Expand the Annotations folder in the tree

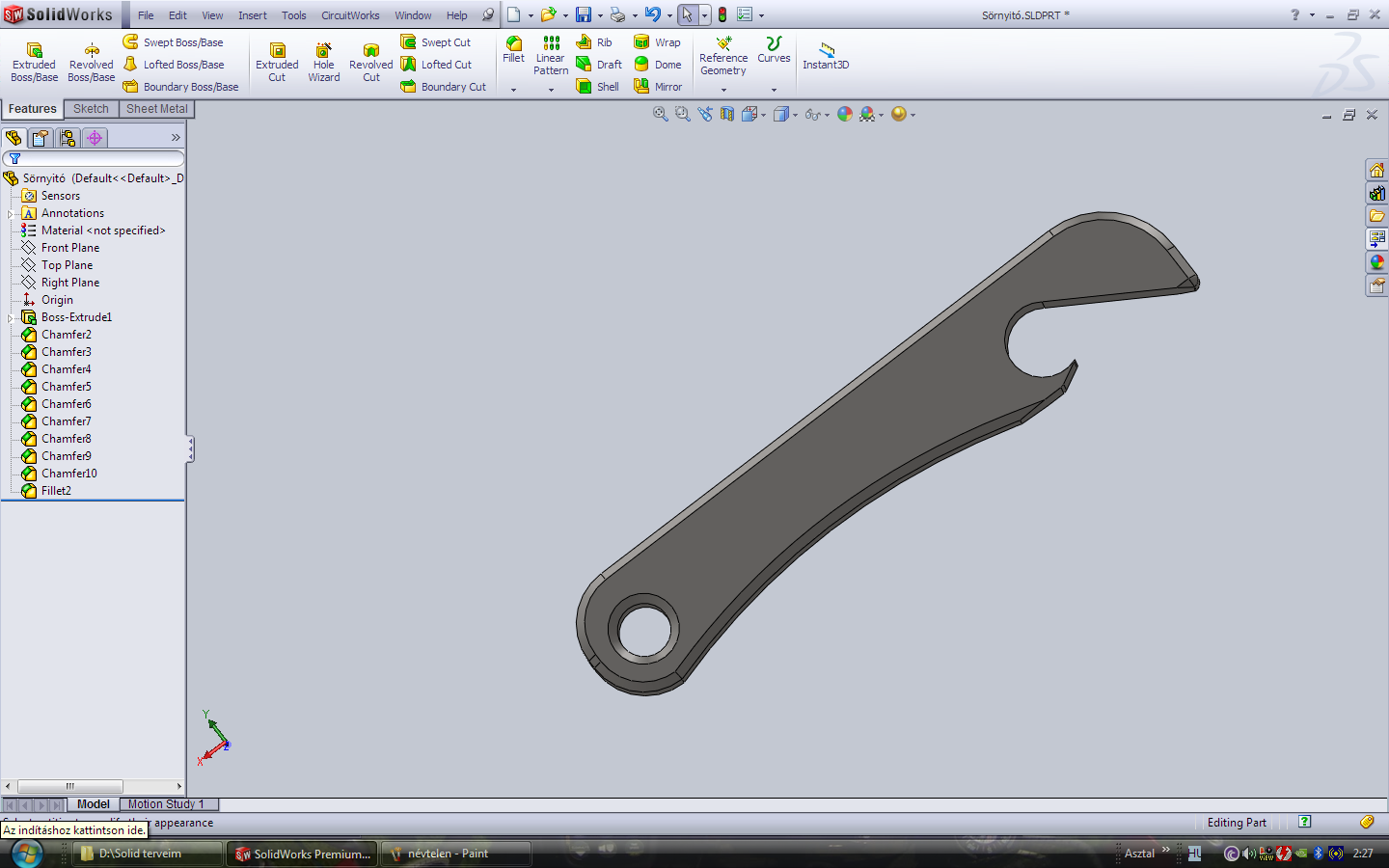click(x=11, y=213)
